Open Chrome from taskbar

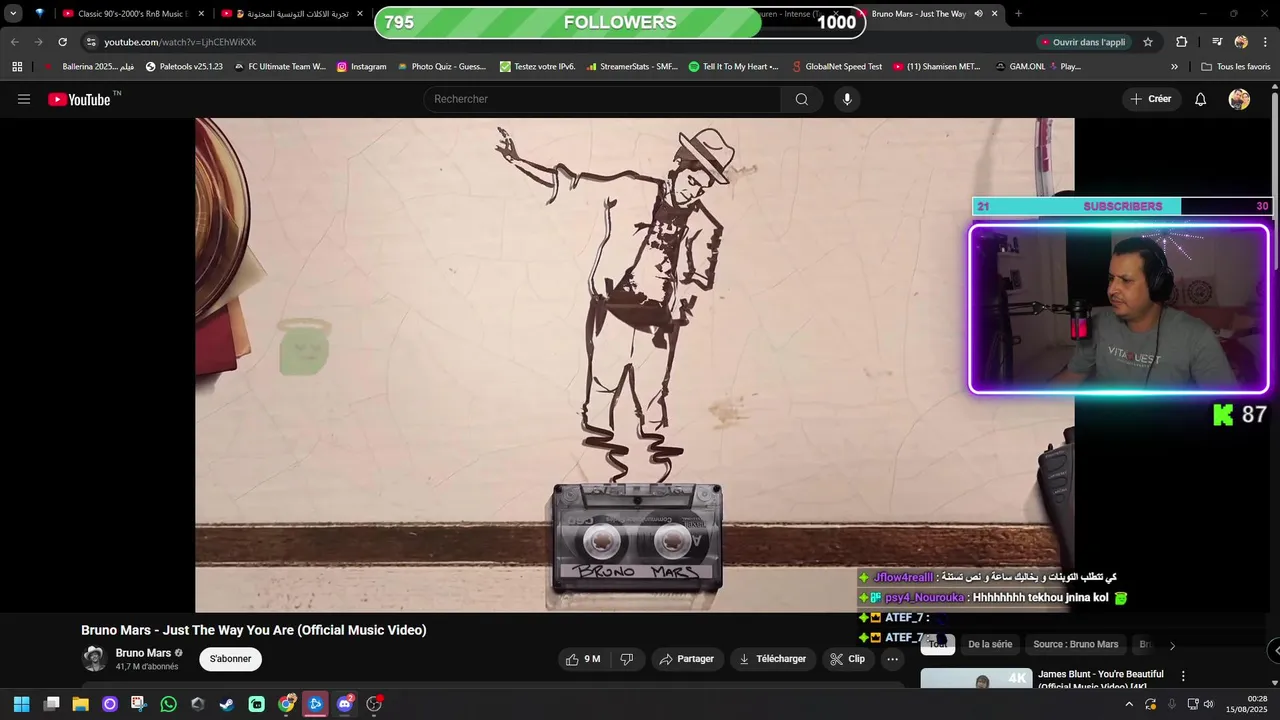286,704
